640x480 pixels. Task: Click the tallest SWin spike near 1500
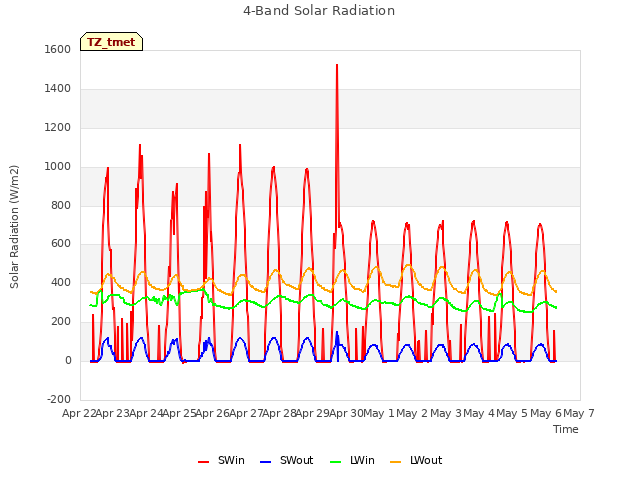tap(337, 65)
